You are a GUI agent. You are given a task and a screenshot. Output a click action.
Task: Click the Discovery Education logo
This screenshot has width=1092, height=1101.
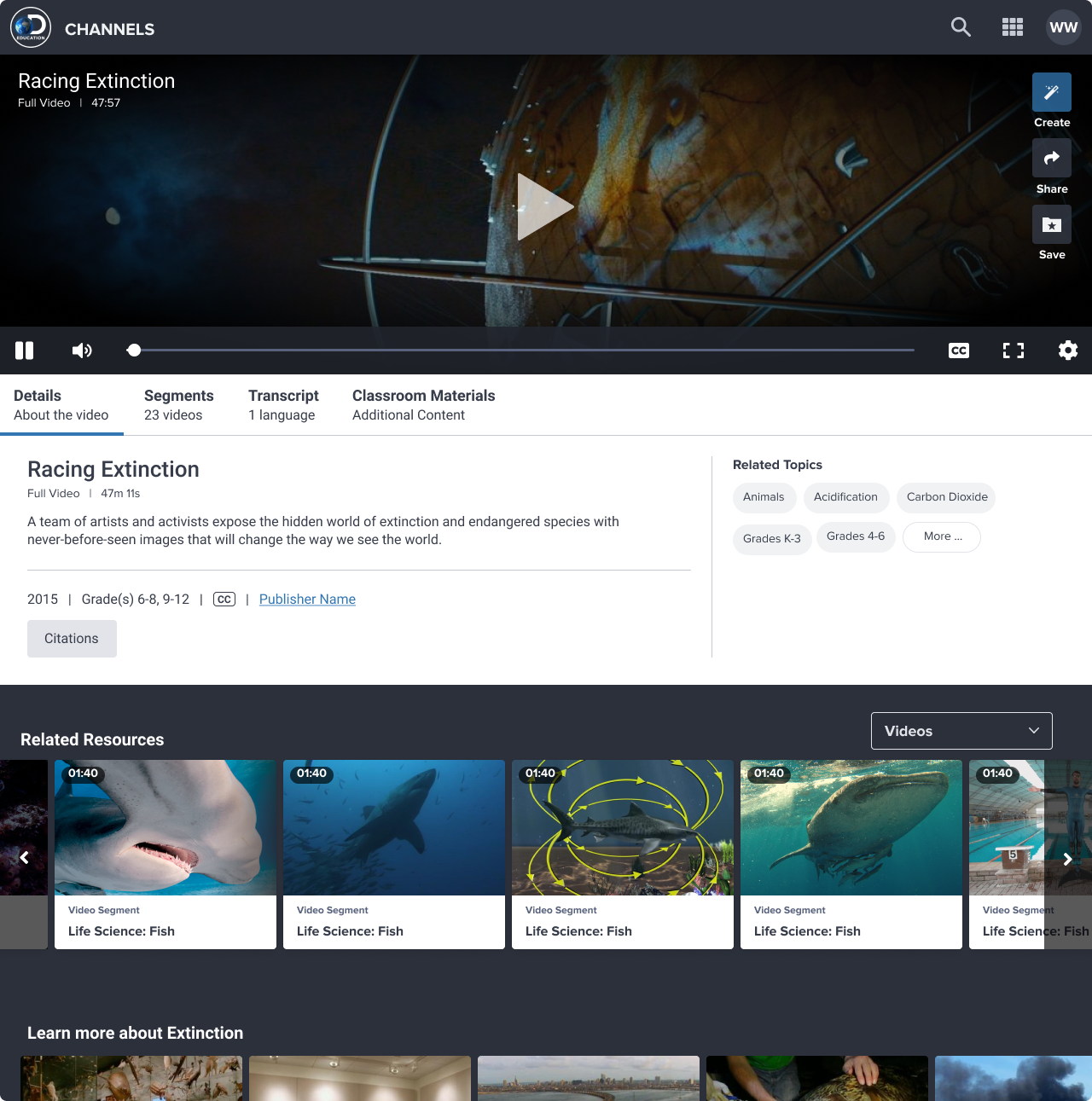coord(30,26)
